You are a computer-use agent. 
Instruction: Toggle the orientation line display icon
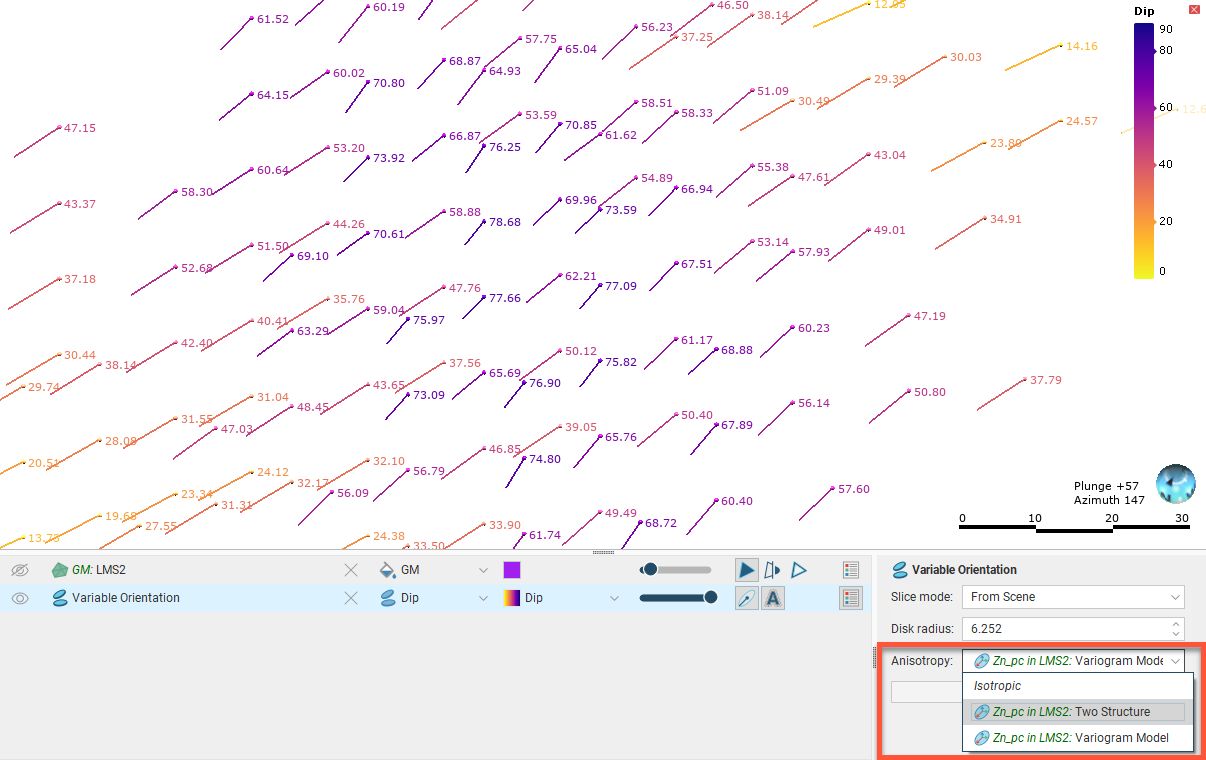coord(746,598)
